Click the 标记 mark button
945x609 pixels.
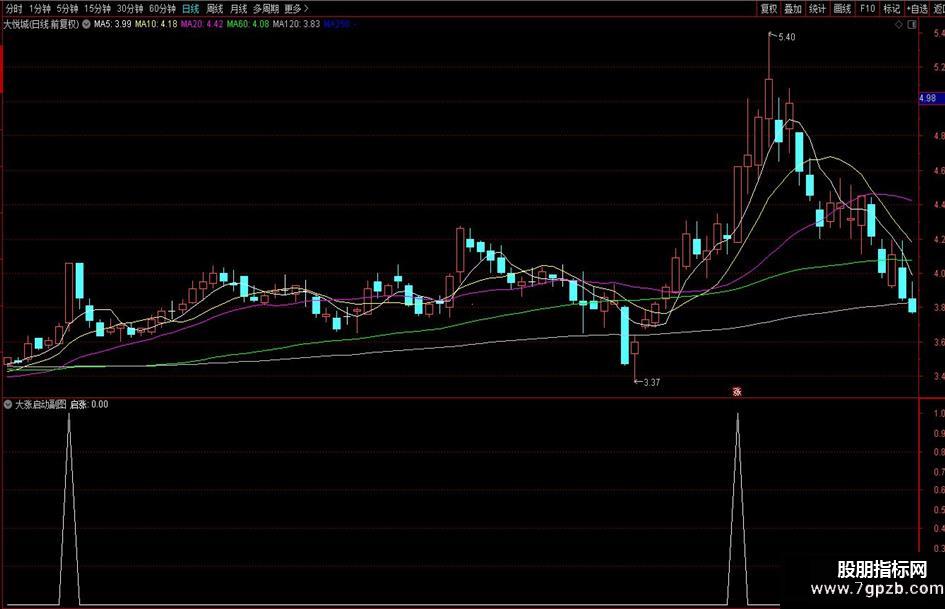coord(891,8)
